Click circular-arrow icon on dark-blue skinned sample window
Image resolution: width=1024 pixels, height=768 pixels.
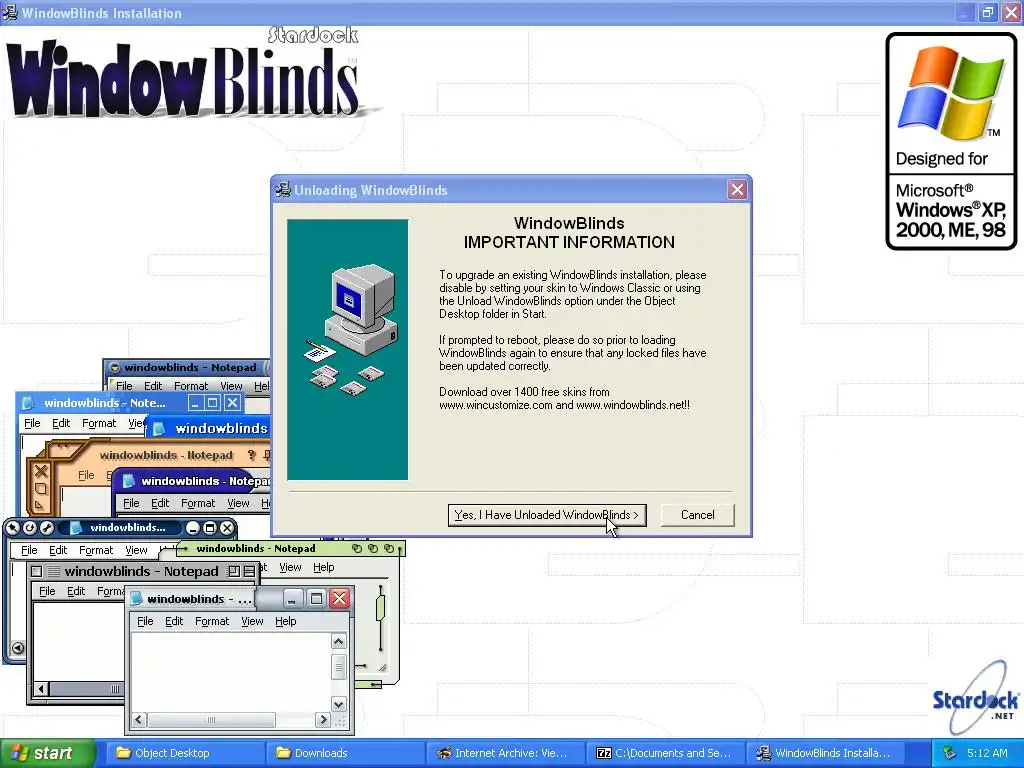pos(29,528)
